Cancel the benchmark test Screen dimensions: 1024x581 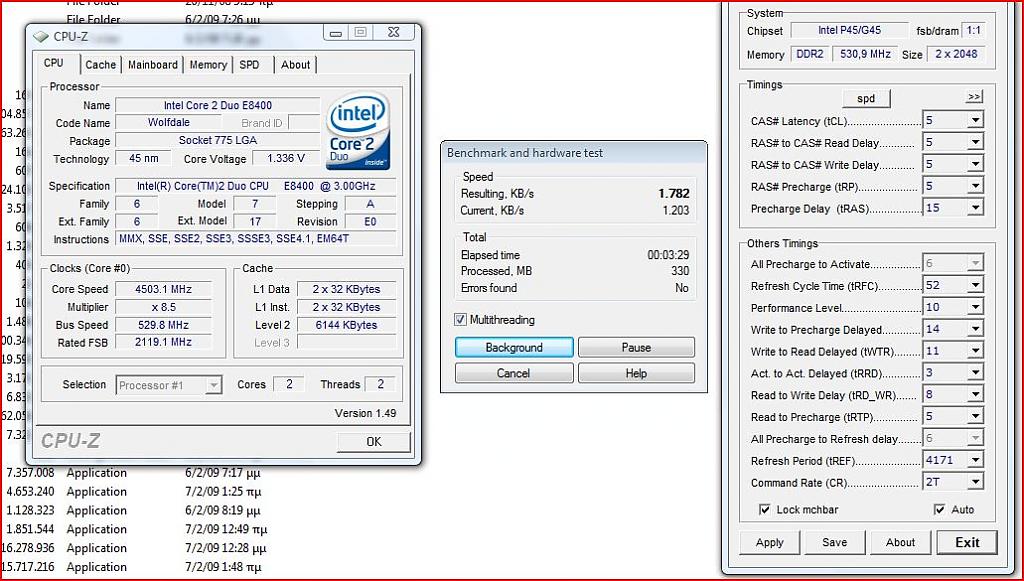coord(514,373)
